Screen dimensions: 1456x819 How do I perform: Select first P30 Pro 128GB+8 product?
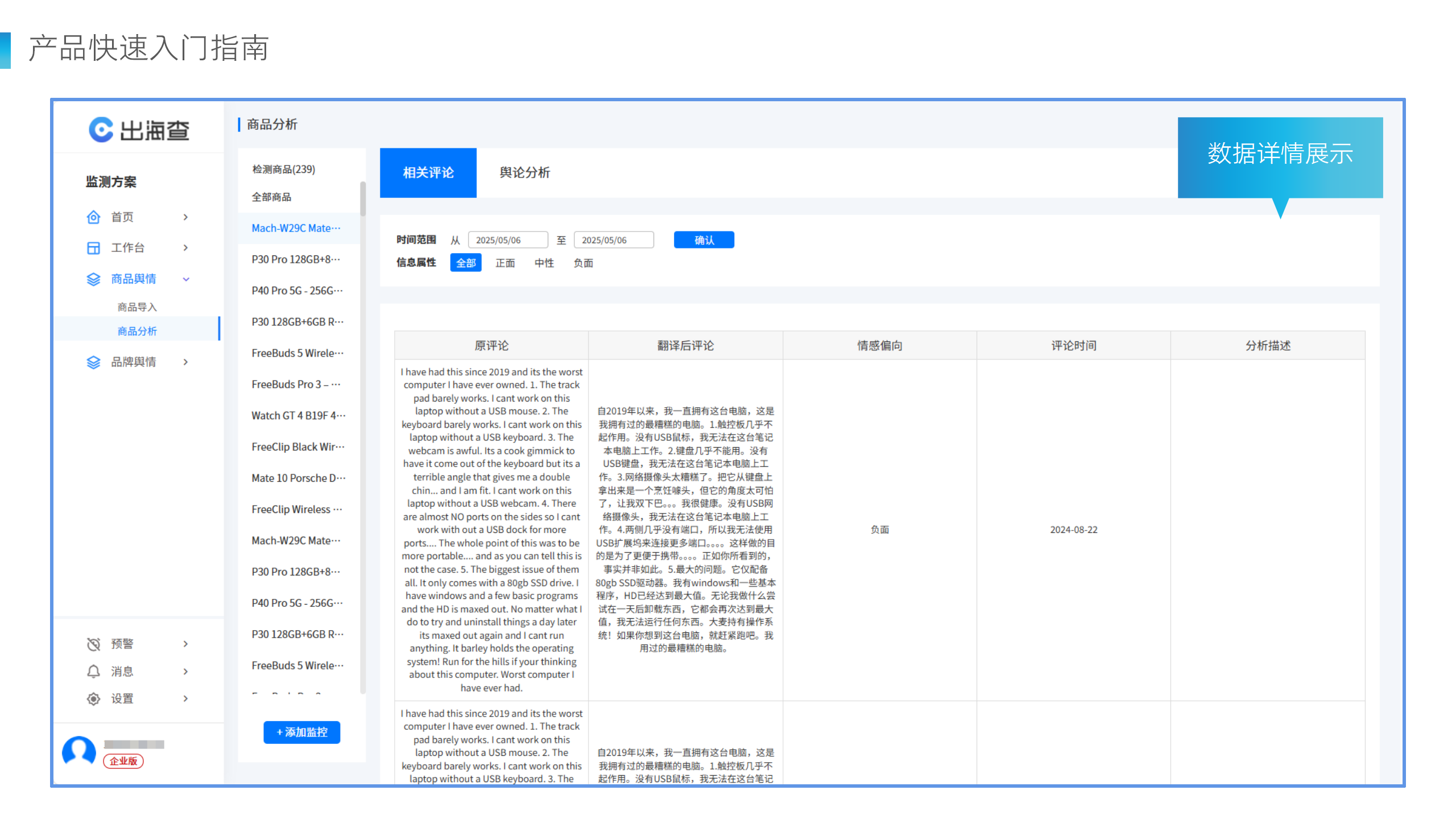[x=296, y=259]
